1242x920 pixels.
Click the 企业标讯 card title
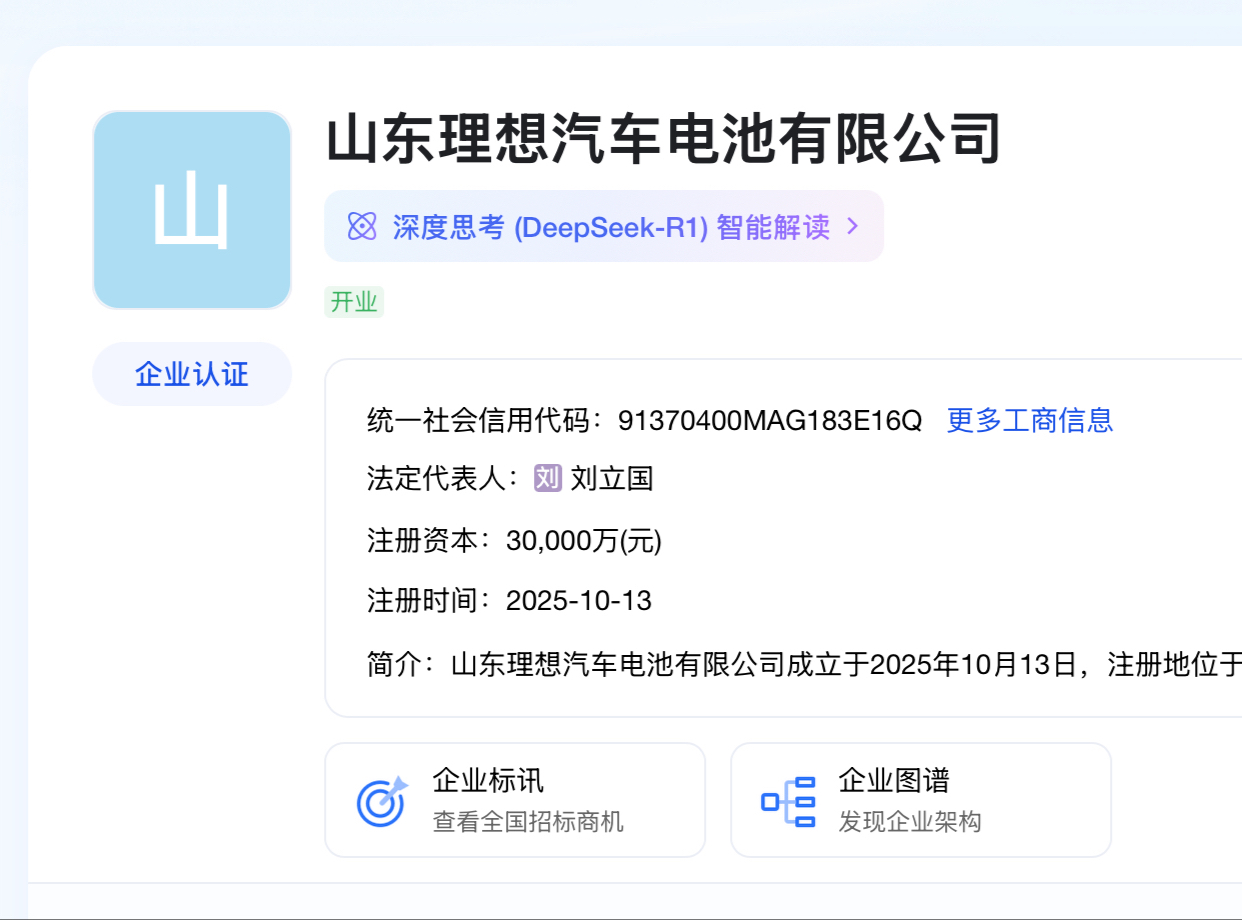pos(488,780)
